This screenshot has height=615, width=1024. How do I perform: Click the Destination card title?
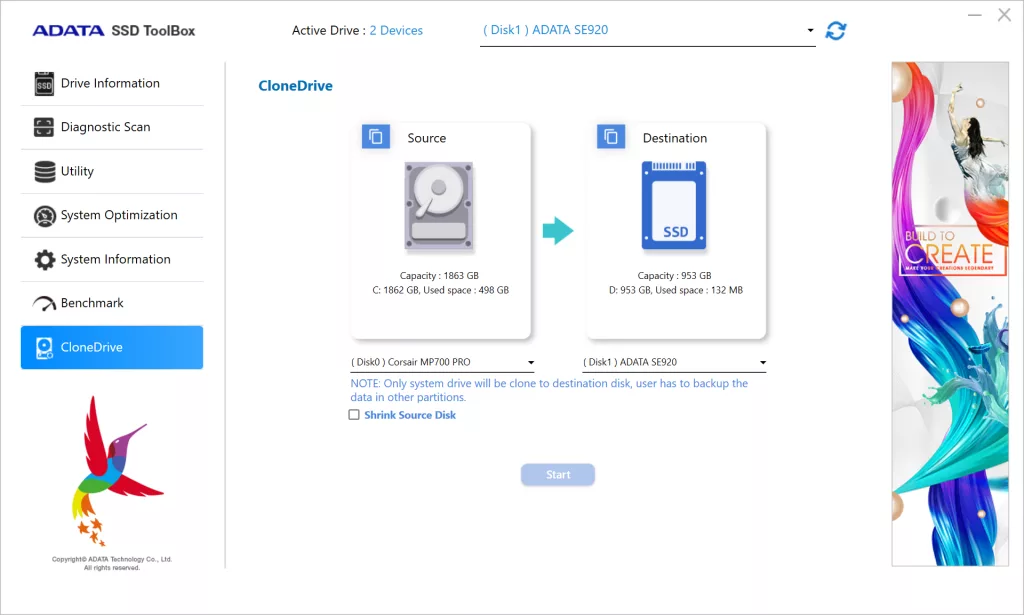tap(675, 138)
